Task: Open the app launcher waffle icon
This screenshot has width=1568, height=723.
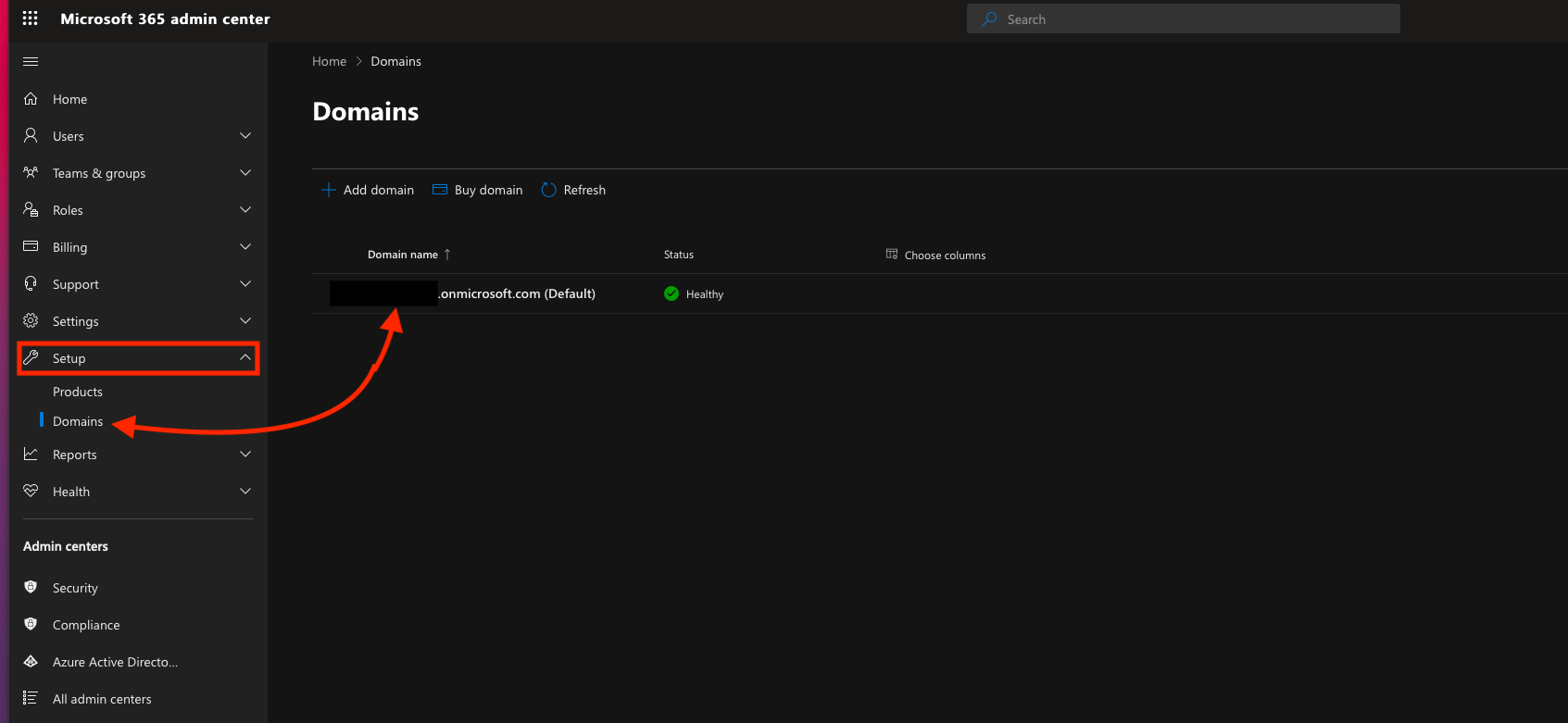Action: coord(31,19)
